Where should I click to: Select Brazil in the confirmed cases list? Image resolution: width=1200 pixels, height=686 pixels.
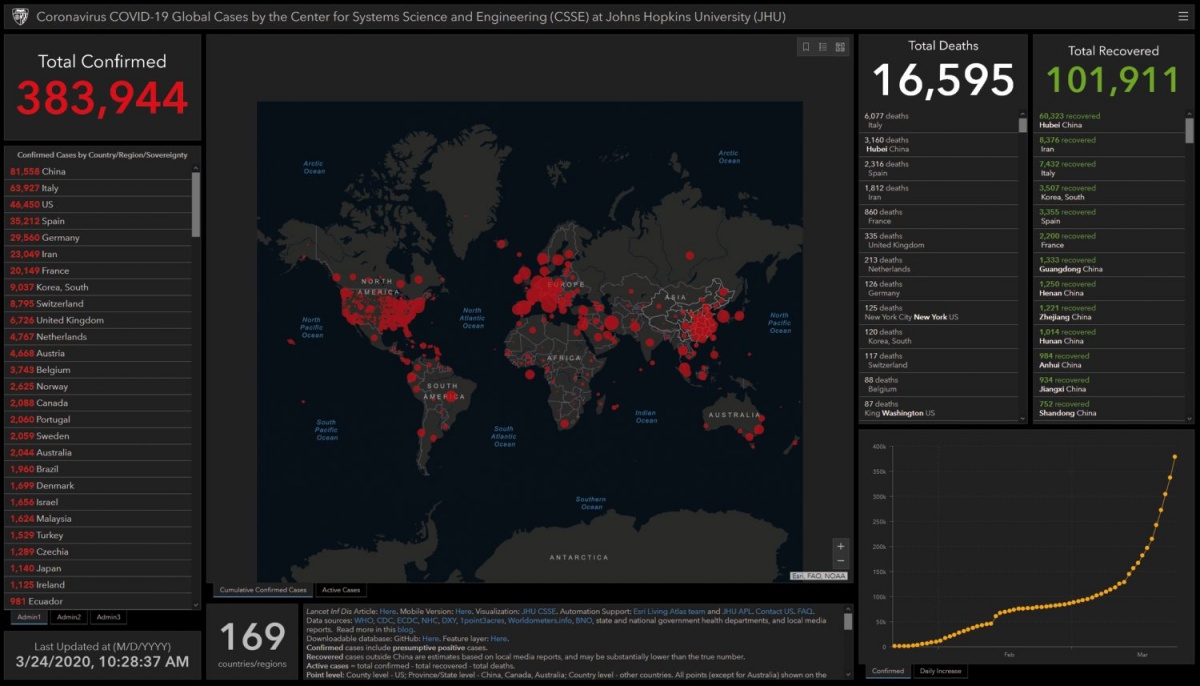(x=97, y=469)
